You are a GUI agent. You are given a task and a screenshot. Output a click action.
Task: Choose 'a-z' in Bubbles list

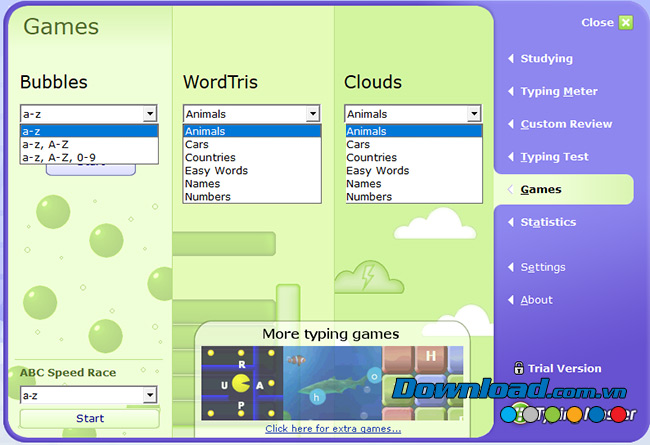(89, 131)
